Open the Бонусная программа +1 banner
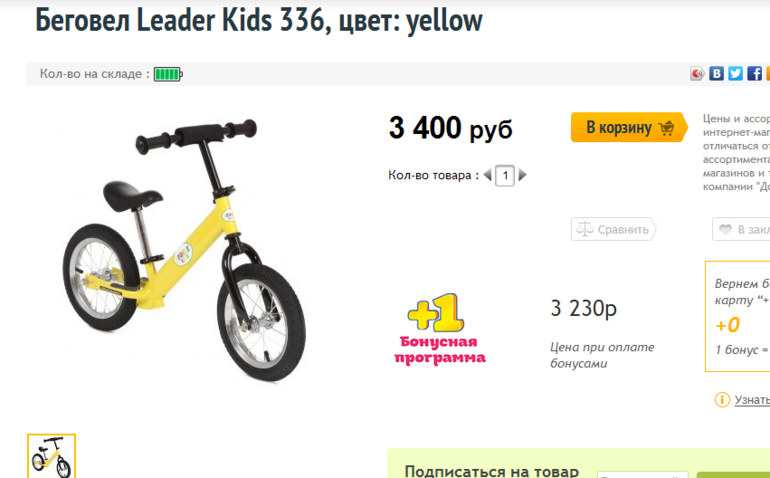The image size is (770, 478). click(x=439, y=329)
